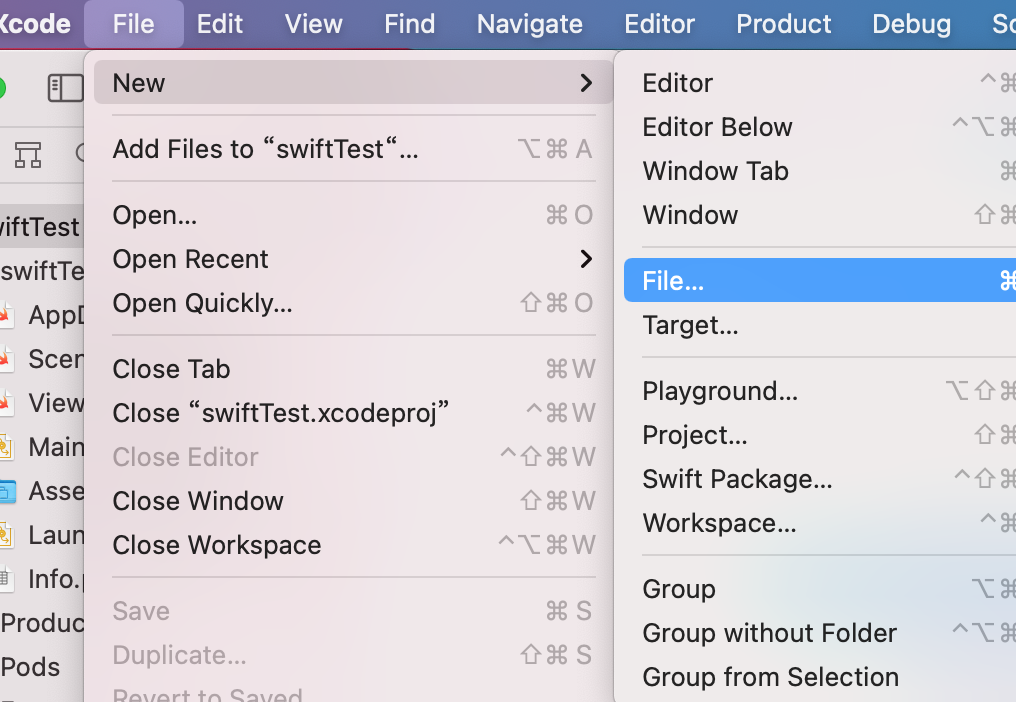Open the Product menu
This screenshot has height=702, width=1016.
click(x=783, y=24)
